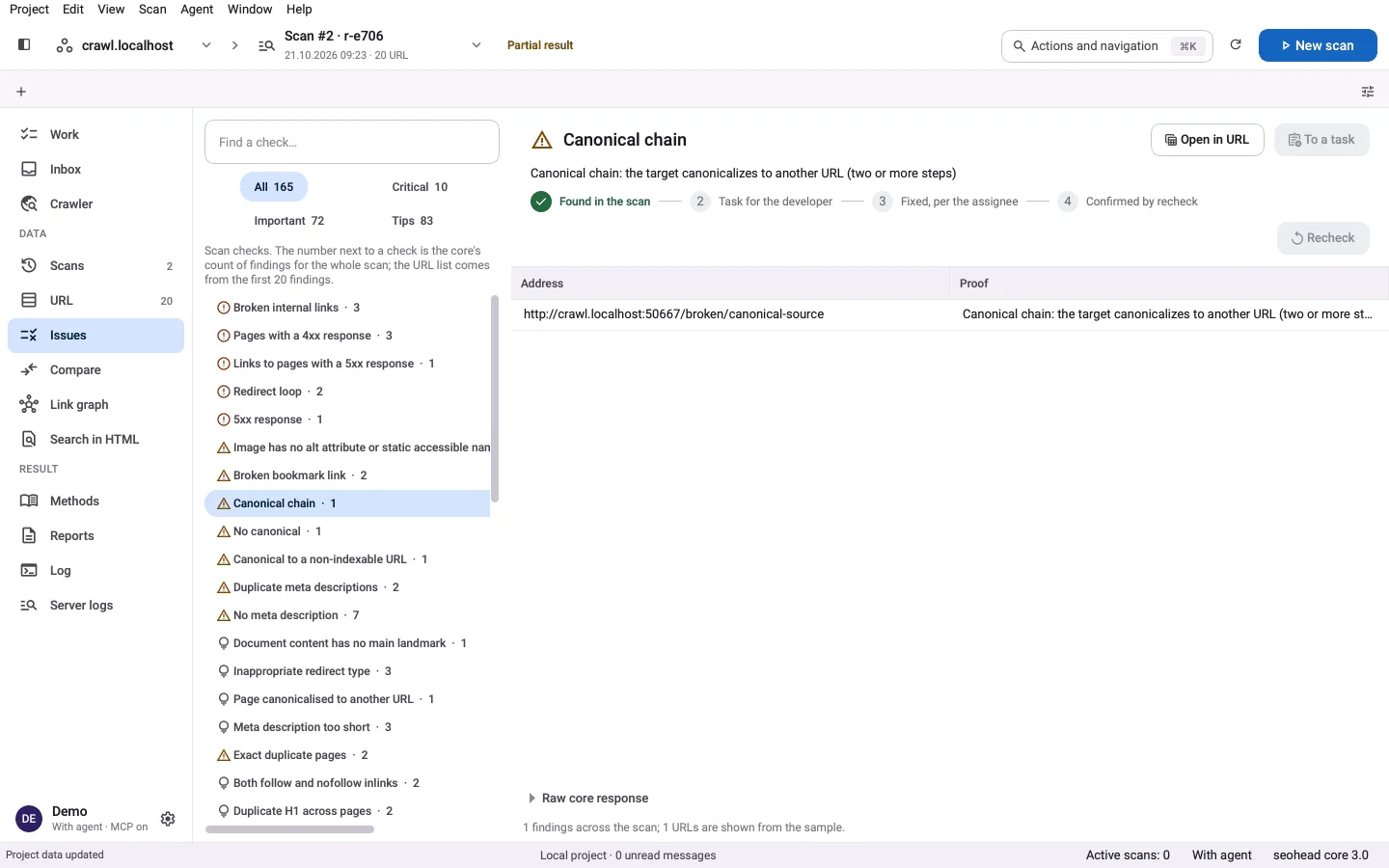Open settings gear next to Demo
This screenshot has height=868, width=1389.
coord(168,819)
